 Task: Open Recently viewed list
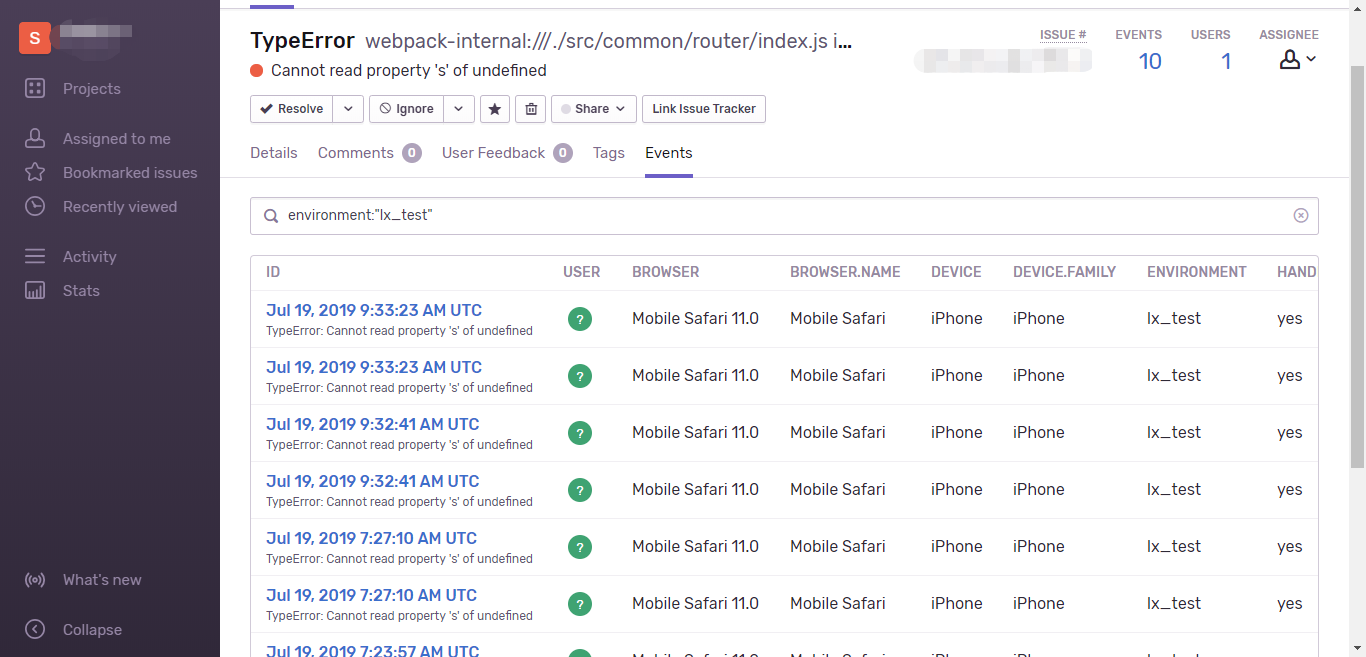click(119, 207)
